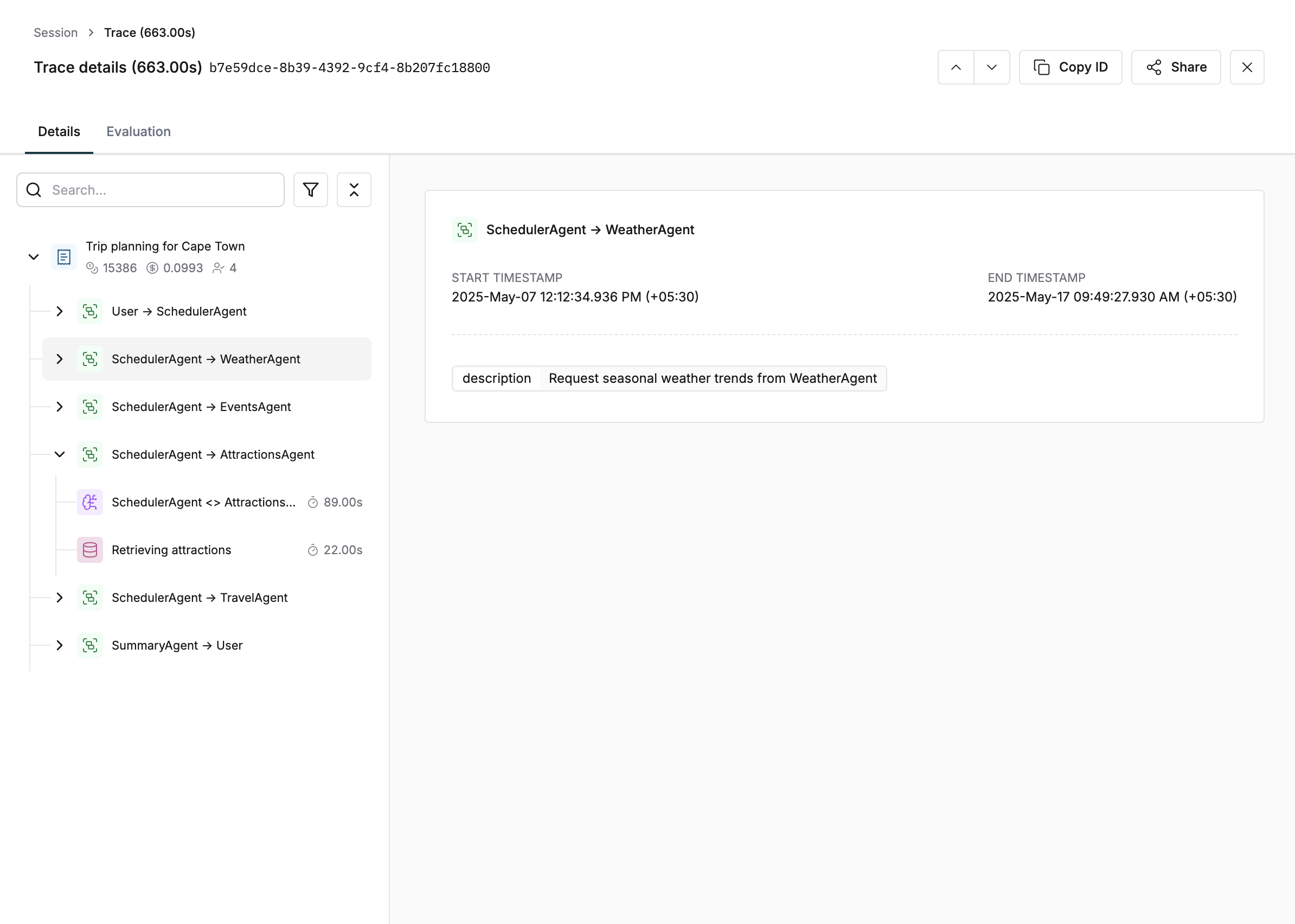Click the Trip planning document icon
This screenshot has width=1295, height=924.
coord(64,257)
